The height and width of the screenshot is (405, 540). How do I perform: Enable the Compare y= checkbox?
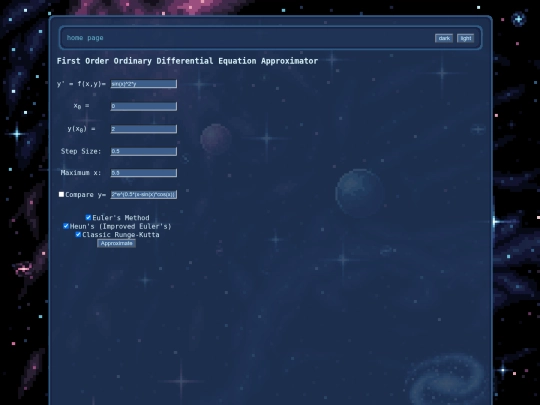tap(61, 194)
